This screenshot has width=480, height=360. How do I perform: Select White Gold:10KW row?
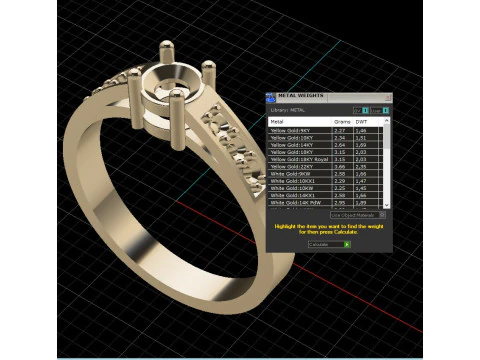[x=326, y=188]
